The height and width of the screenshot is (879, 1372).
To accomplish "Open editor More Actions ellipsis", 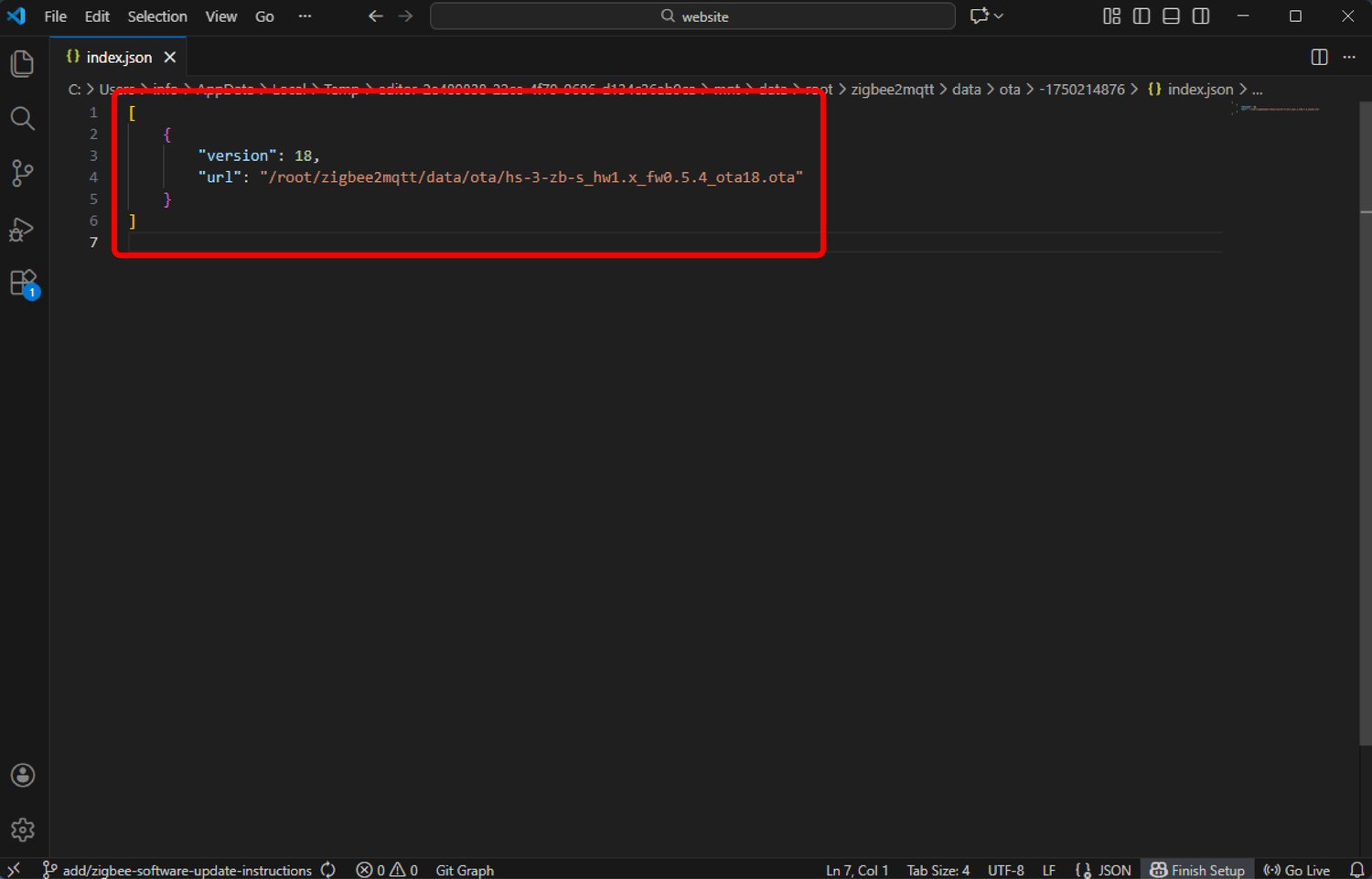I will coord(1349,57).
